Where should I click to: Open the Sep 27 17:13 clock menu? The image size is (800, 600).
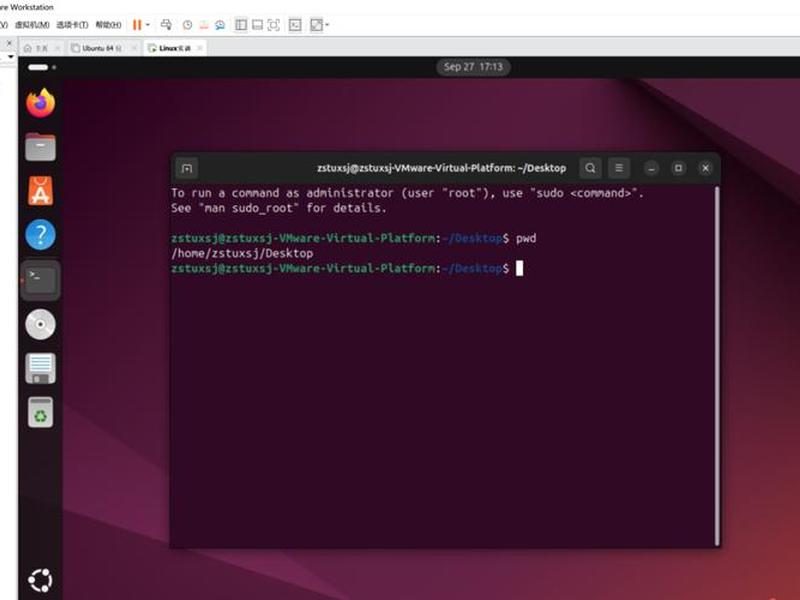coord(473,67)
